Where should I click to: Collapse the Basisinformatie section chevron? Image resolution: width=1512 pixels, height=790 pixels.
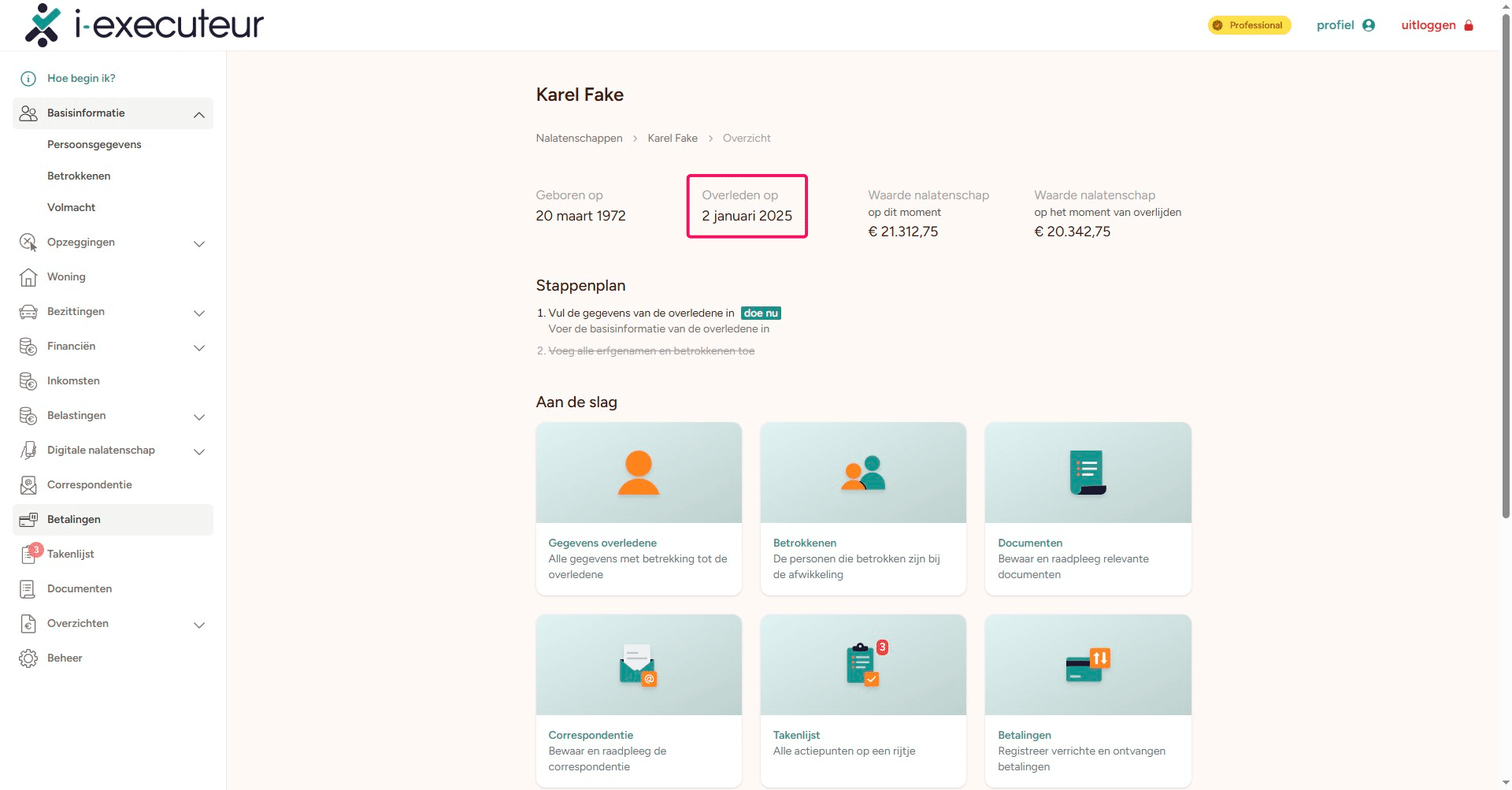tap(199, 115)
